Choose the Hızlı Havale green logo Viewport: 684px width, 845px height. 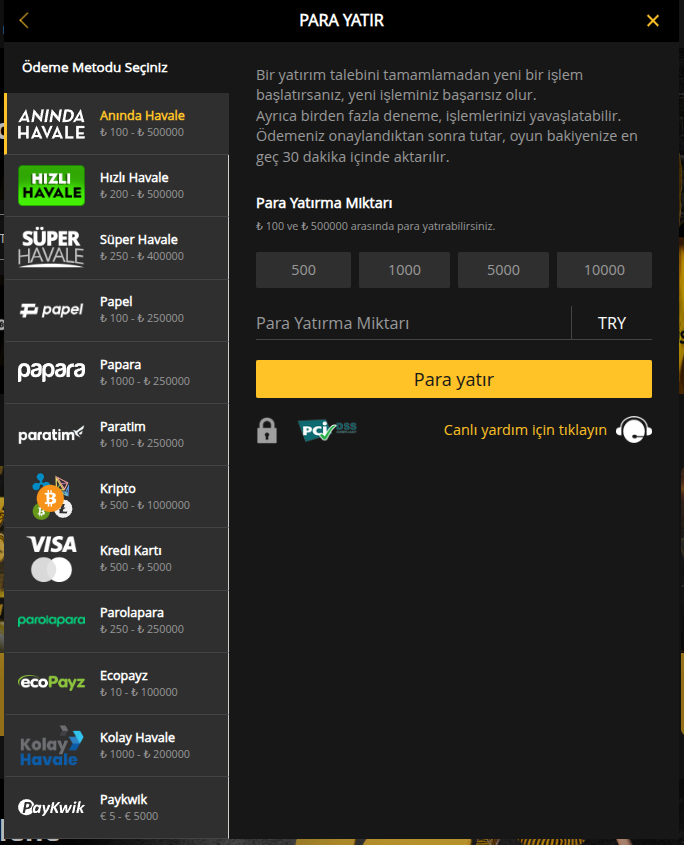[51, 185]
